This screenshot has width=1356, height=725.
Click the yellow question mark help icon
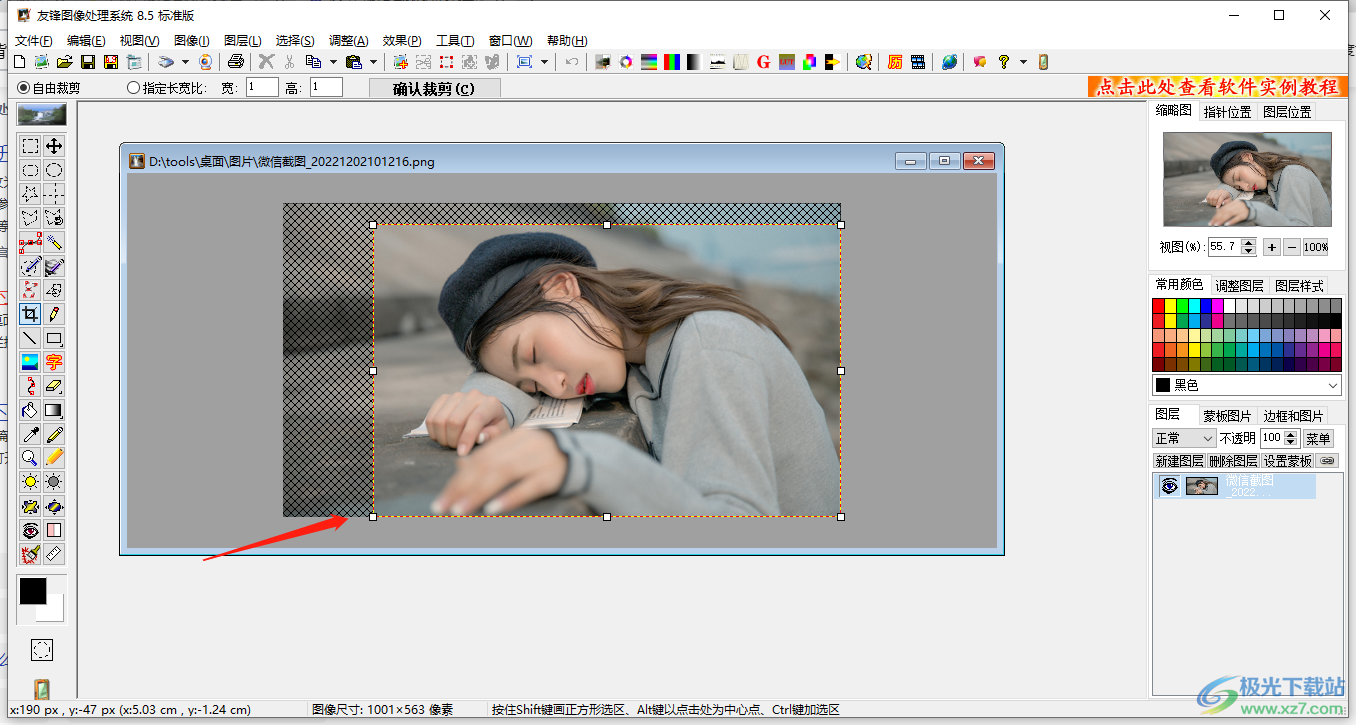[x=1004, y=62]
